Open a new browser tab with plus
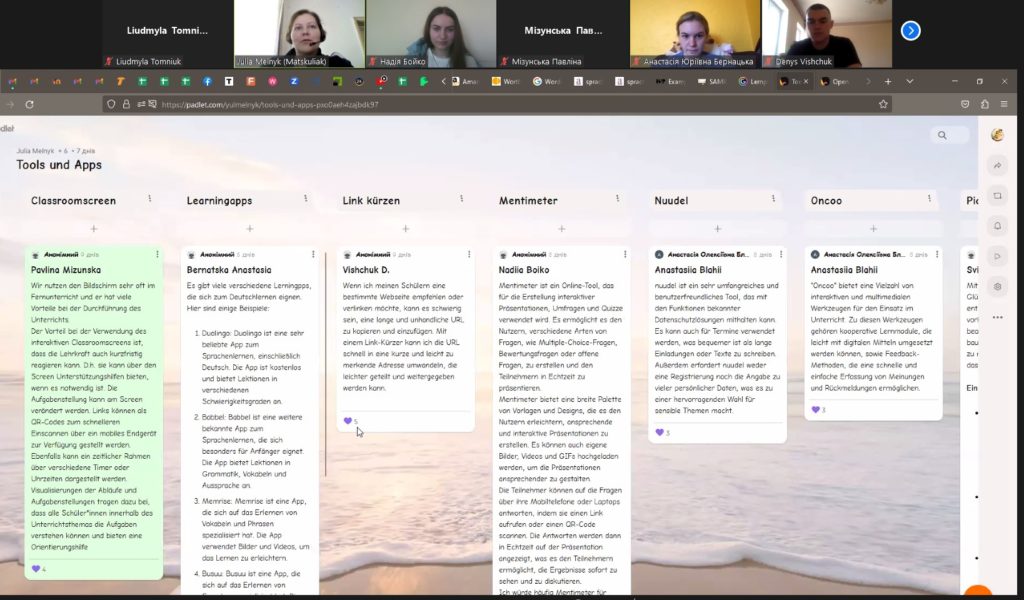This screenshot has height=600, width=1024. coord(888,82)
